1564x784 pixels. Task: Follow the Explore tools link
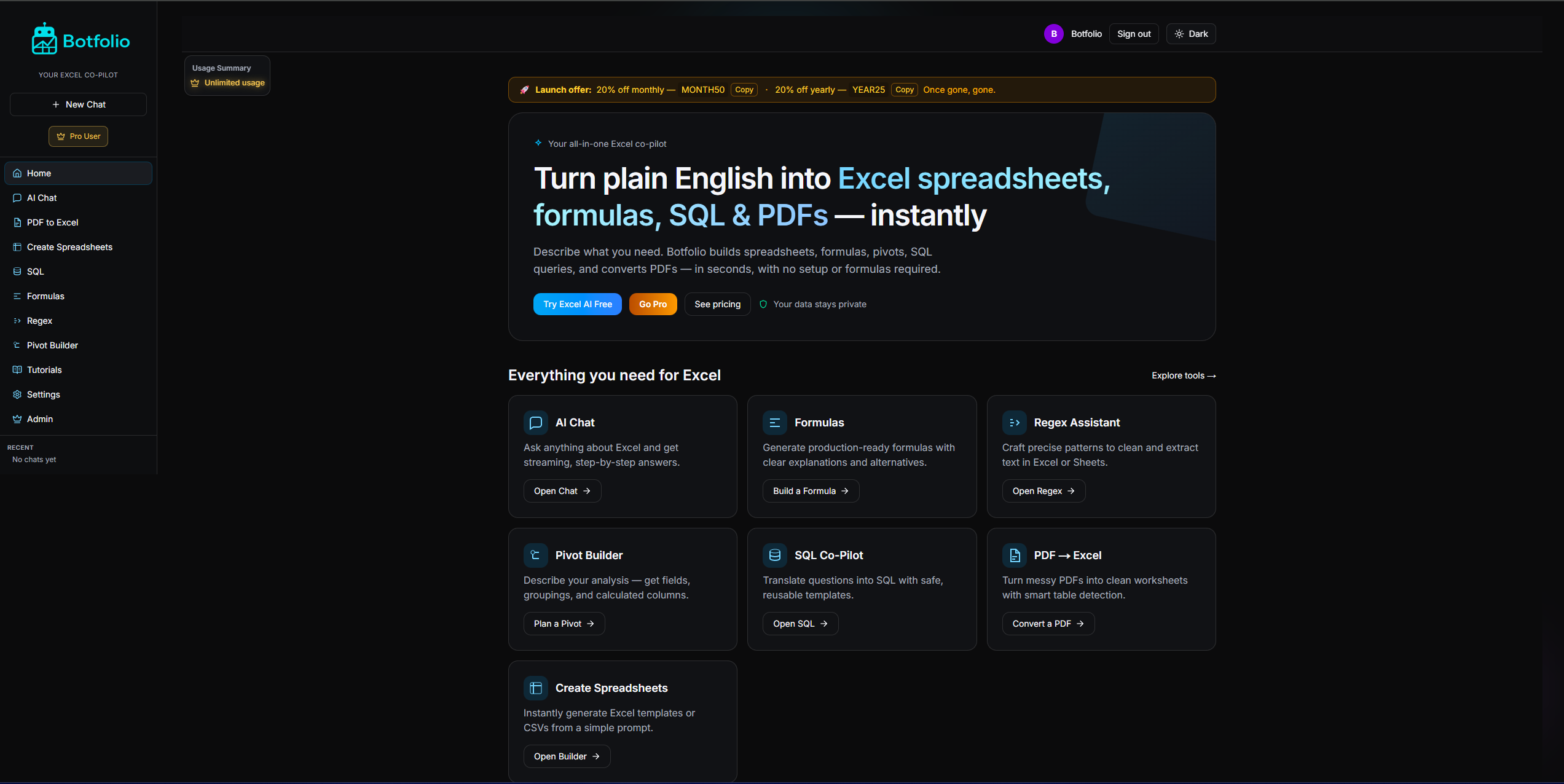1183,375
